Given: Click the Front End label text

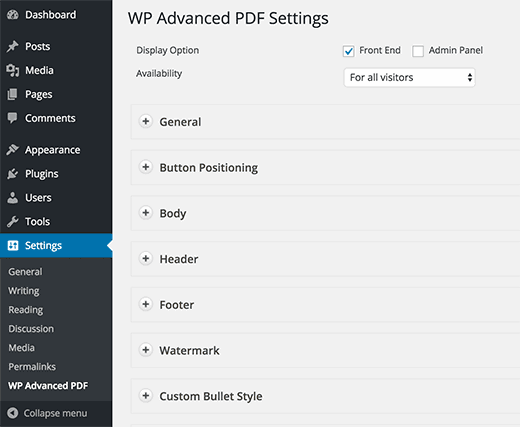Looking at the screenshot, I should click(x=380, y=50).
